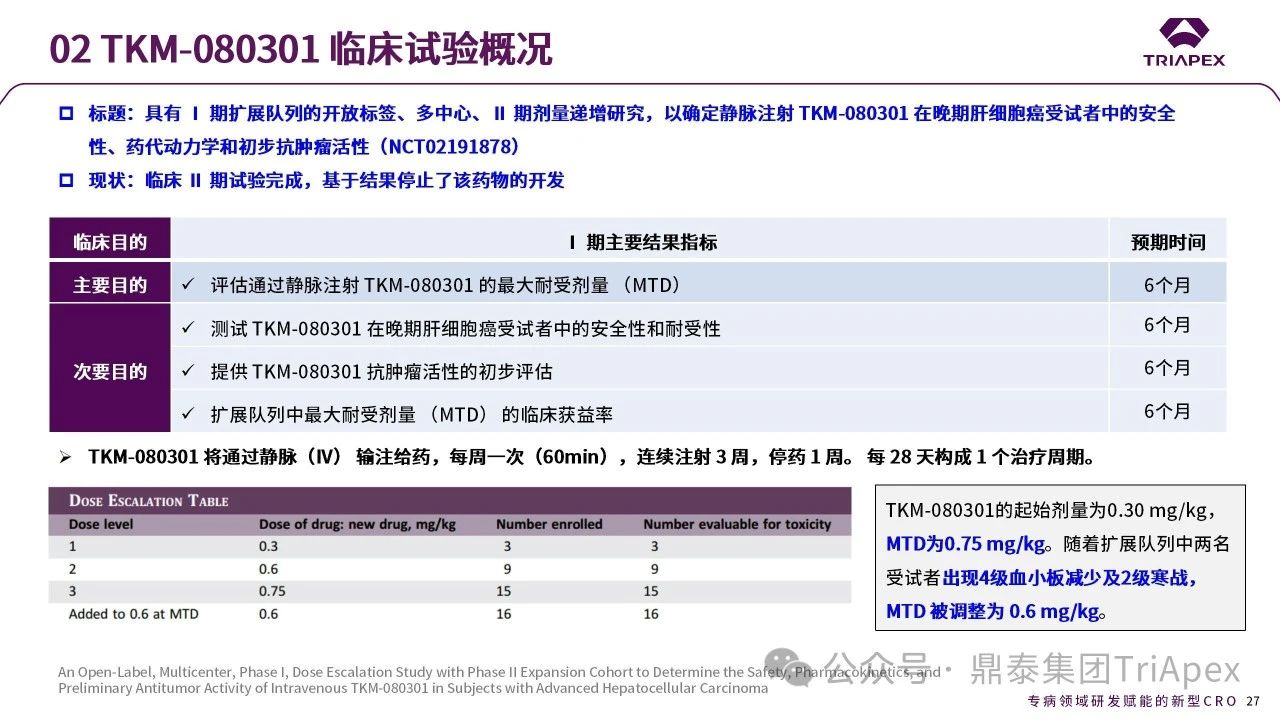Click the 临床目的 table header
This screenshot has width=1280, height=720.
[x=110, y=242]
